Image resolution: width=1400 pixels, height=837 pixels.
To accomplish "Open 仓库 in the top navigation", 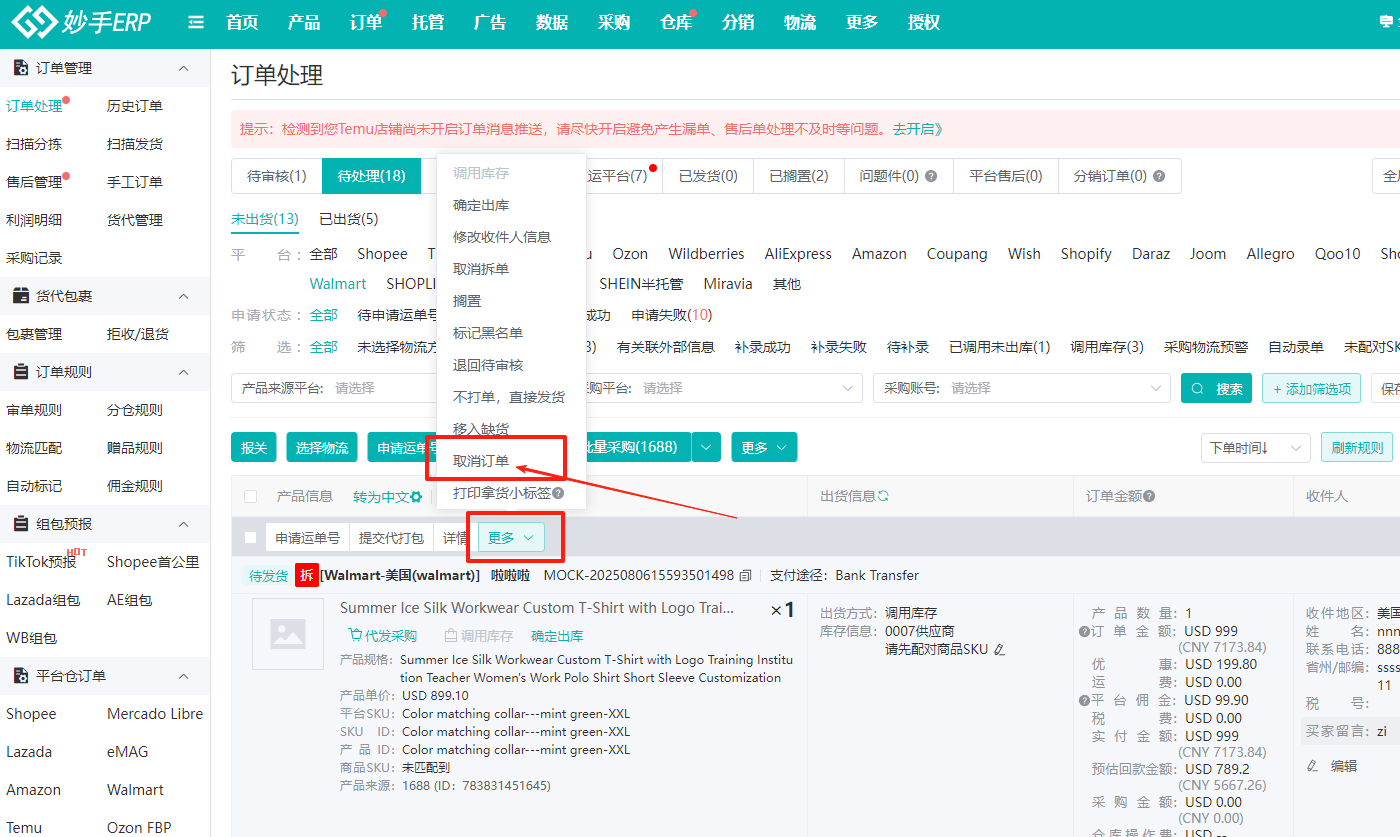I will pos(677,22).
